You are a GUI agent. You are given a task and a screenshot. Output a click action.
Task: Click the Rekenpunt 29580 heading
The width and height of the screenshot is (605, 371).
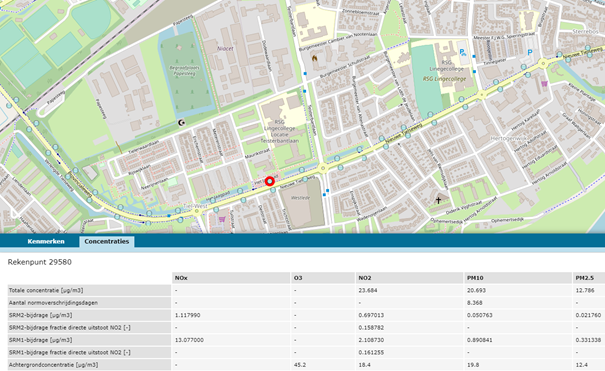(40, 262)
